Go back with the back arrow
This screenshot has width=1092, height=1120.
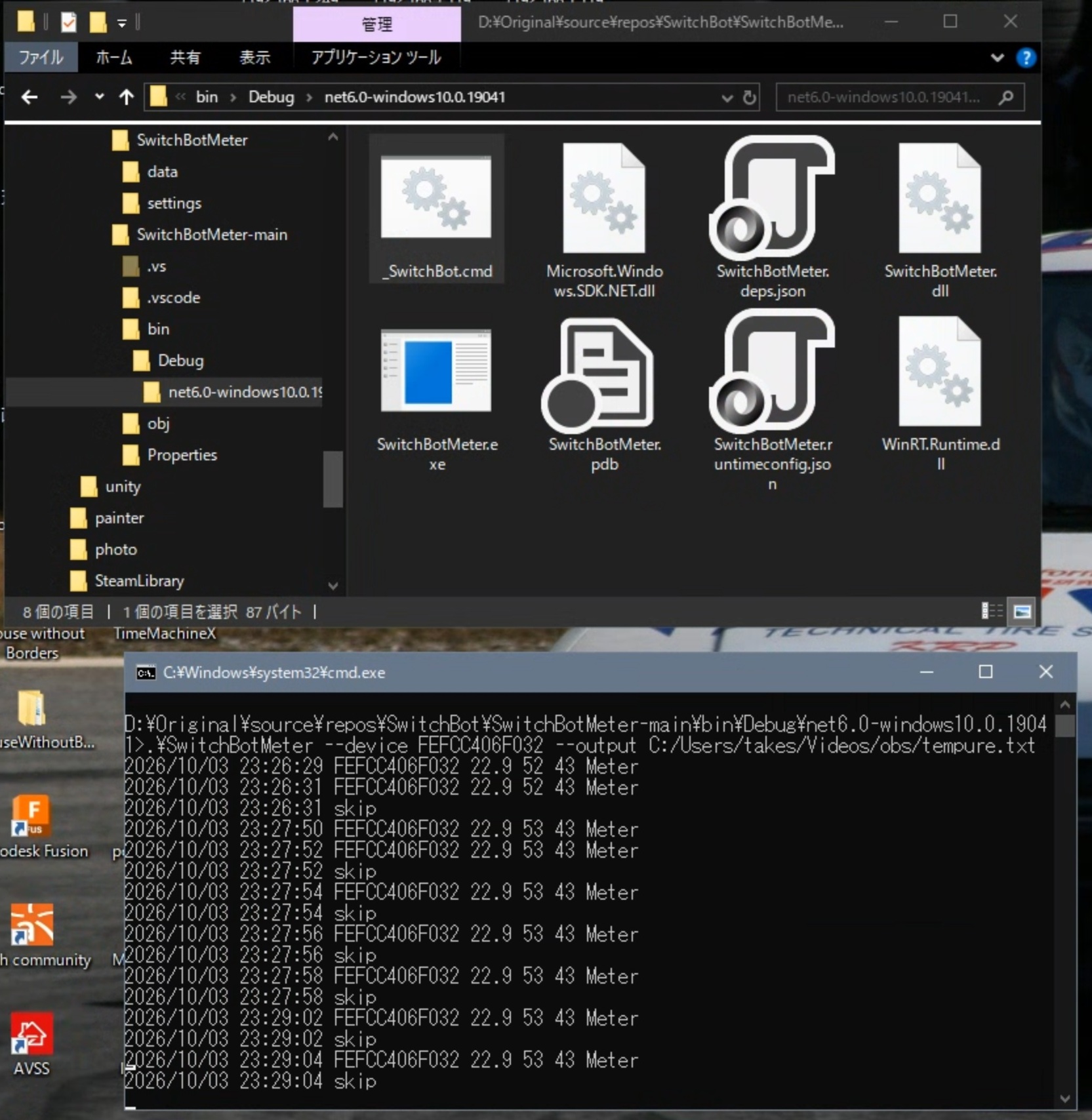click(30, 98)
